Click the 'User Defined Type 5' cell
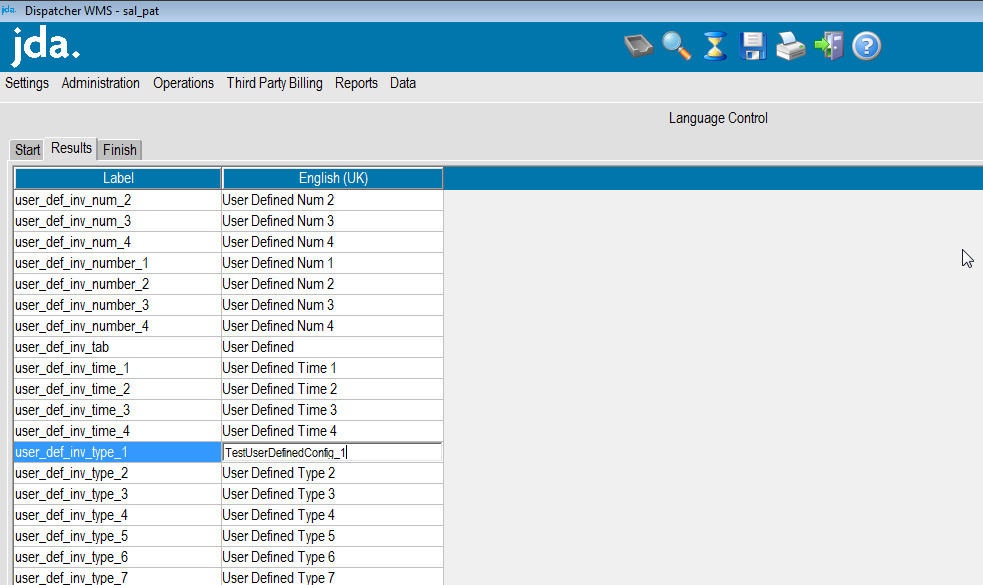Screen dimensions: 983x585 (332, 536)
